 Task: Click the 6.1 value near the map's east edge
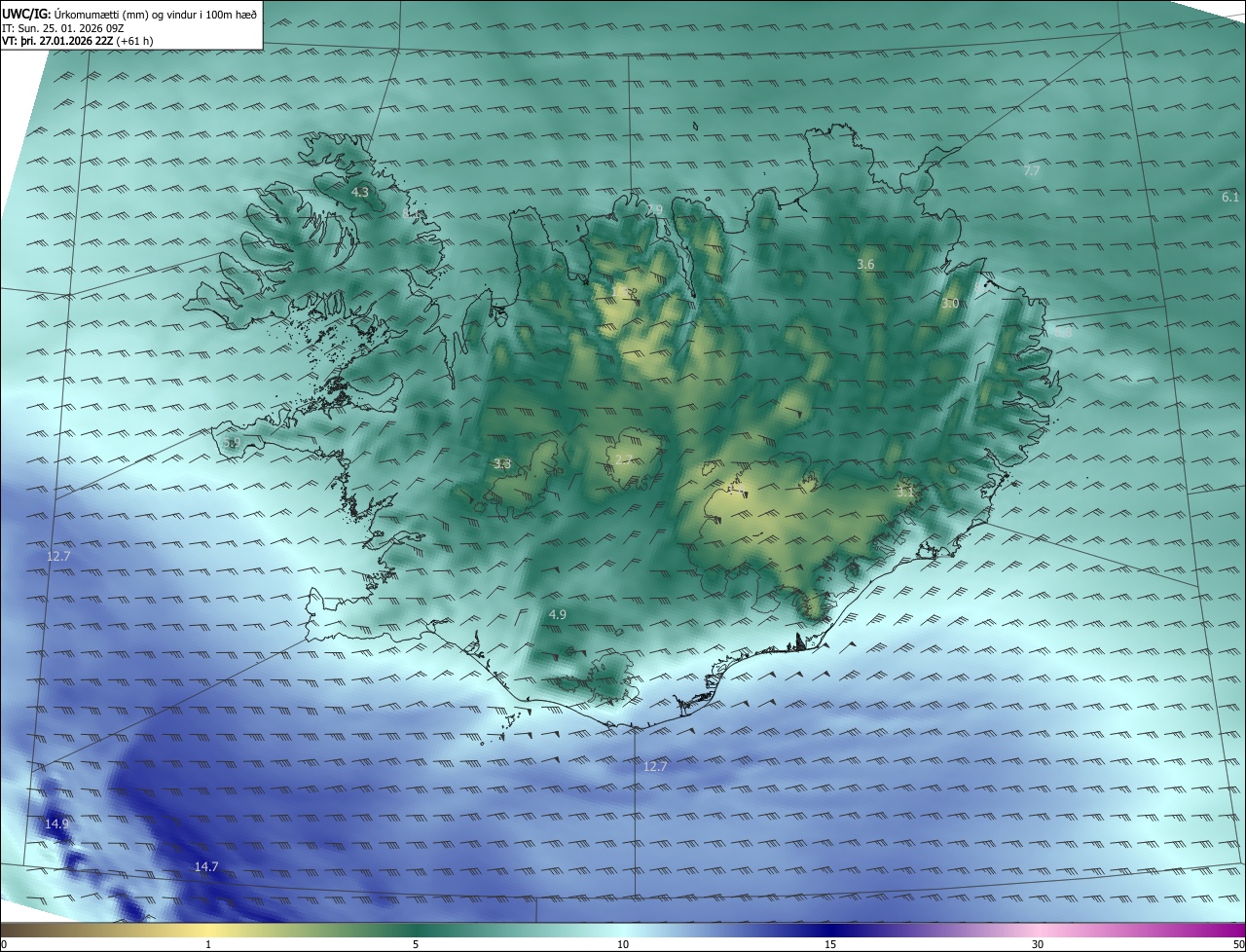coord(1230,197)
